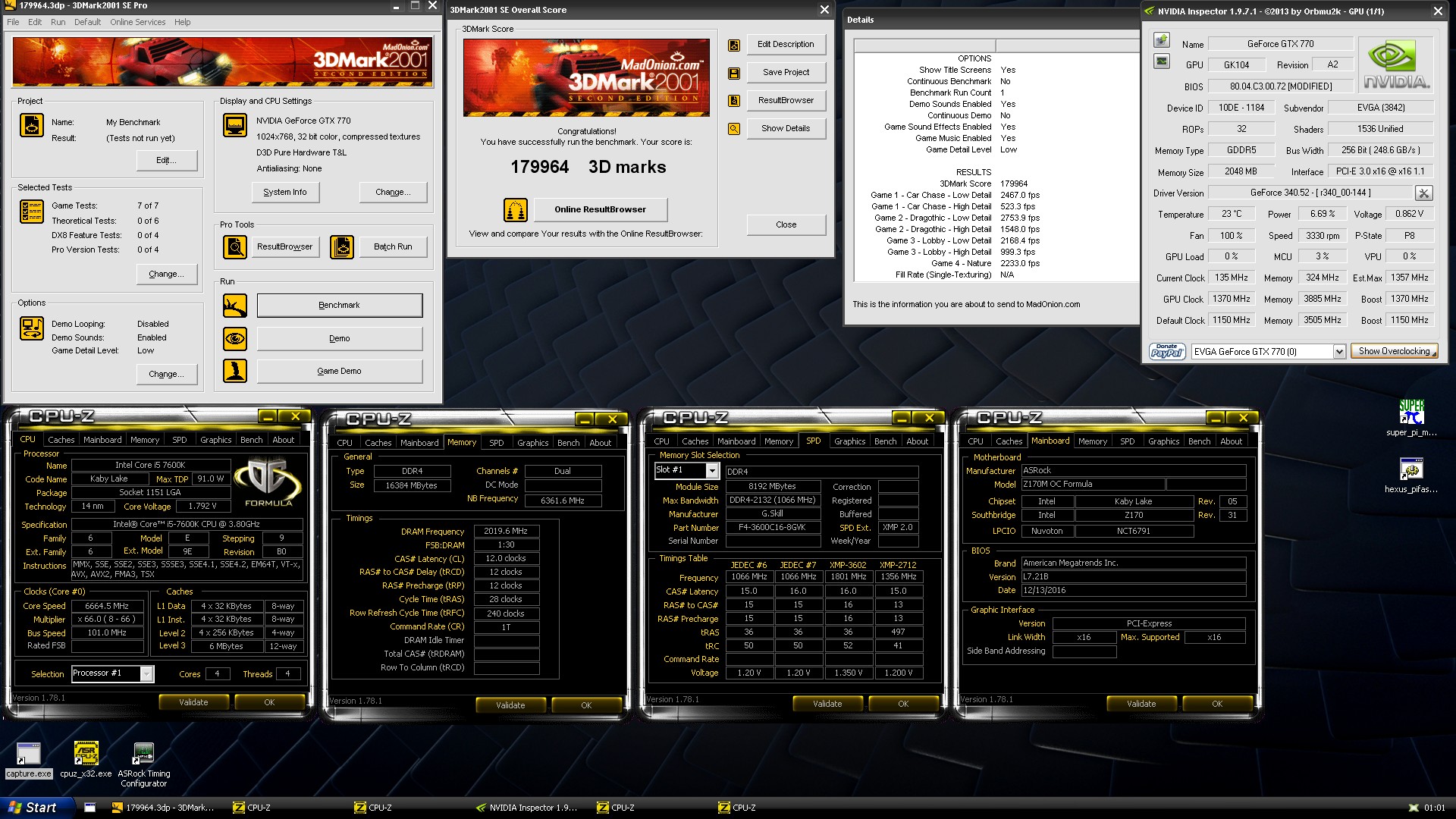Click the Benchmark run icon
Viewport: 1456px width, 819px height.
[235, 306]
